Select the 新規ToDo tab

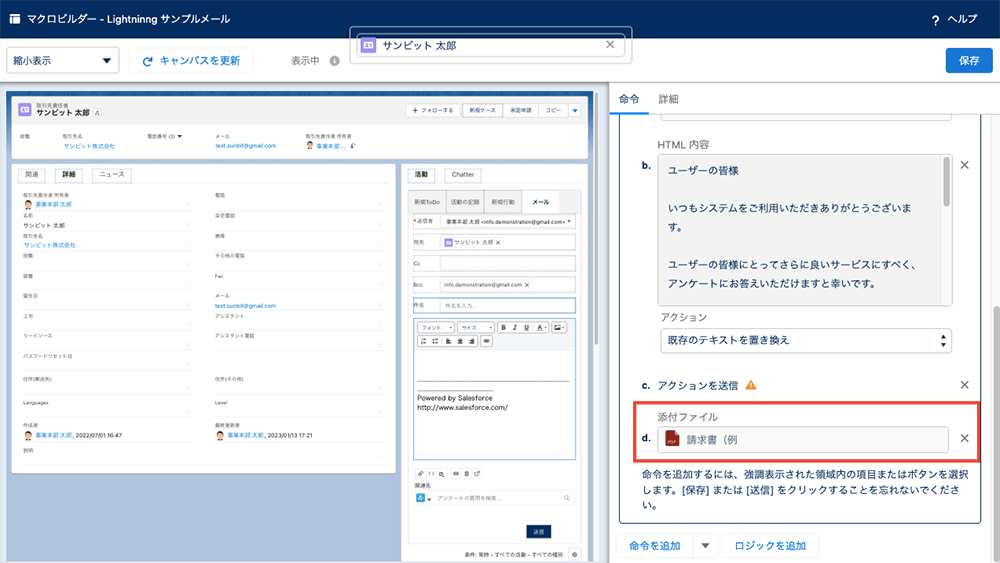click(x=427, y=202)
